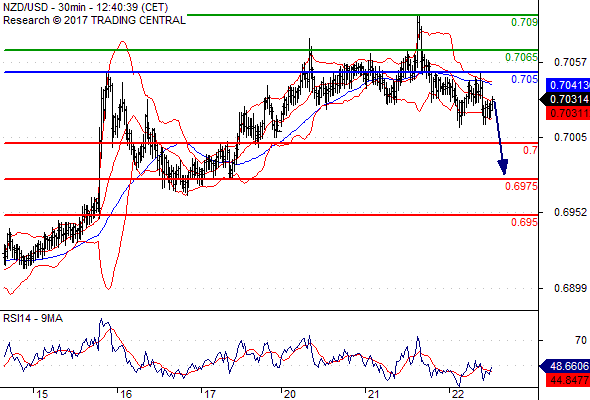Viewport: 590px width, 400px height.
Task: Click the blue 0.70413 price tag
Action: click(568, 85)
